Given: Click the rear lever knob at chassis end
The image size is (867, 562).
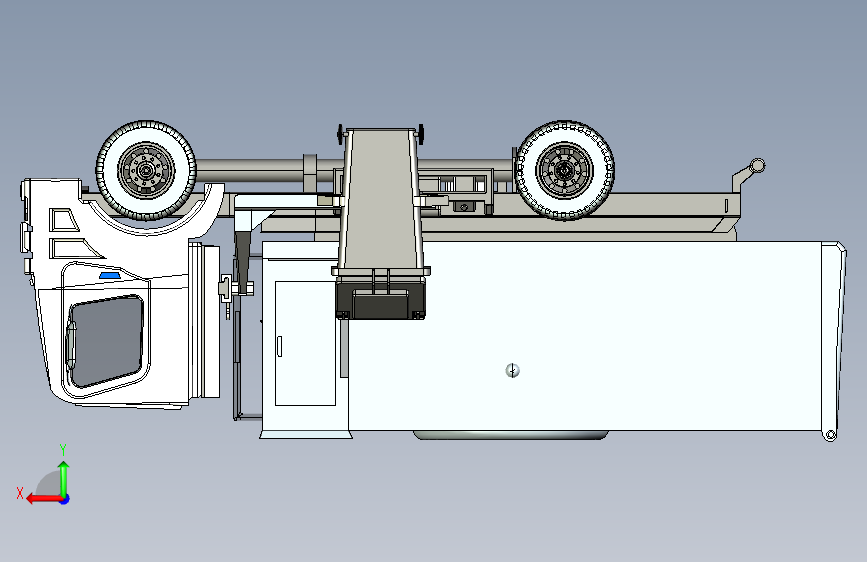Looking at the screenshot, I should 758,165.
